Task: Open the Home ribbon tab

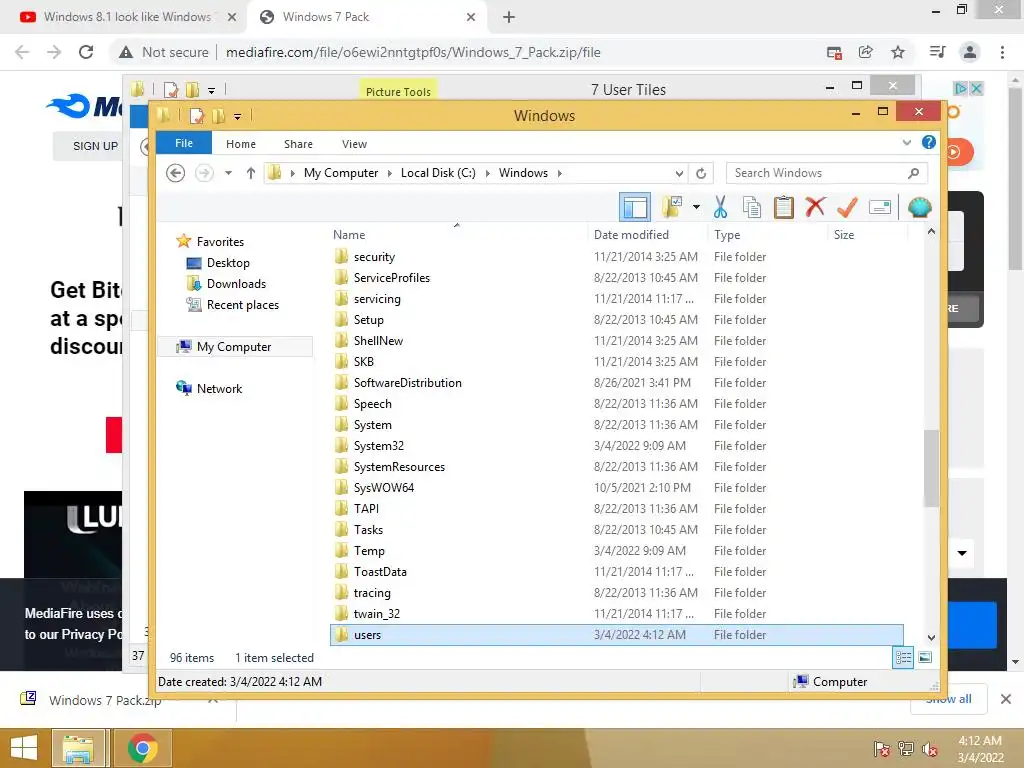Action: tap(240, 144)
